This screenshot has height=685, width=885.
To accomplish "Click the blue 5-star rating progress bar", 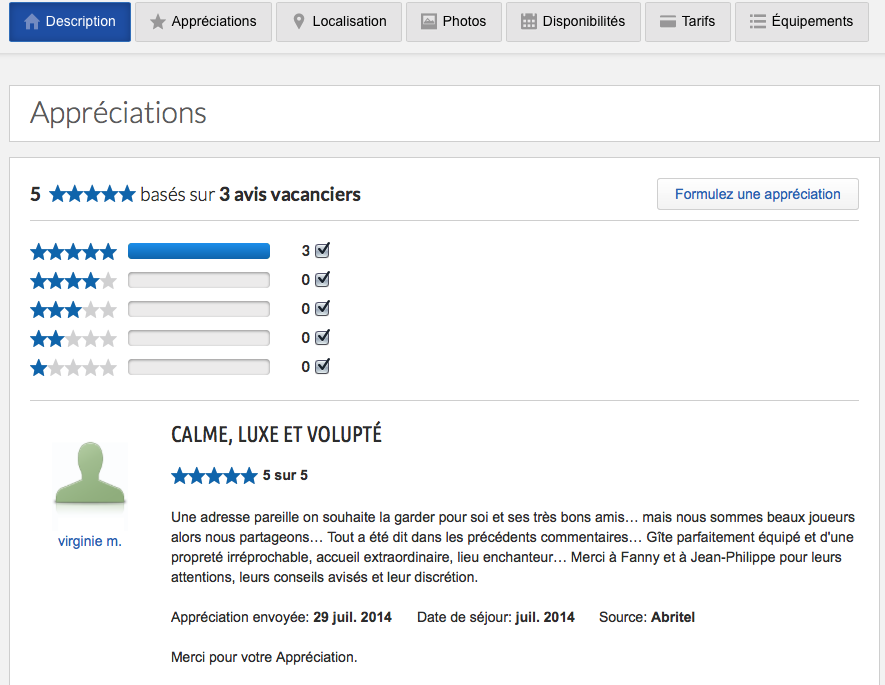I will point(199,251).
